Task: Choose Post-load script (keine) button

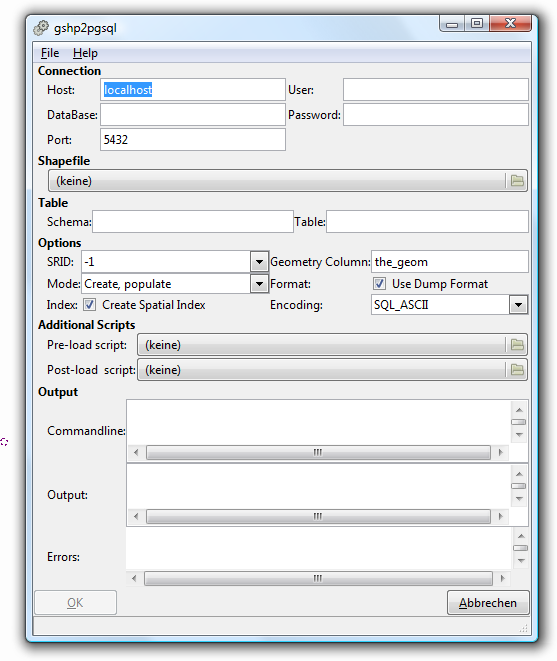Action: [x=332, y=370]
